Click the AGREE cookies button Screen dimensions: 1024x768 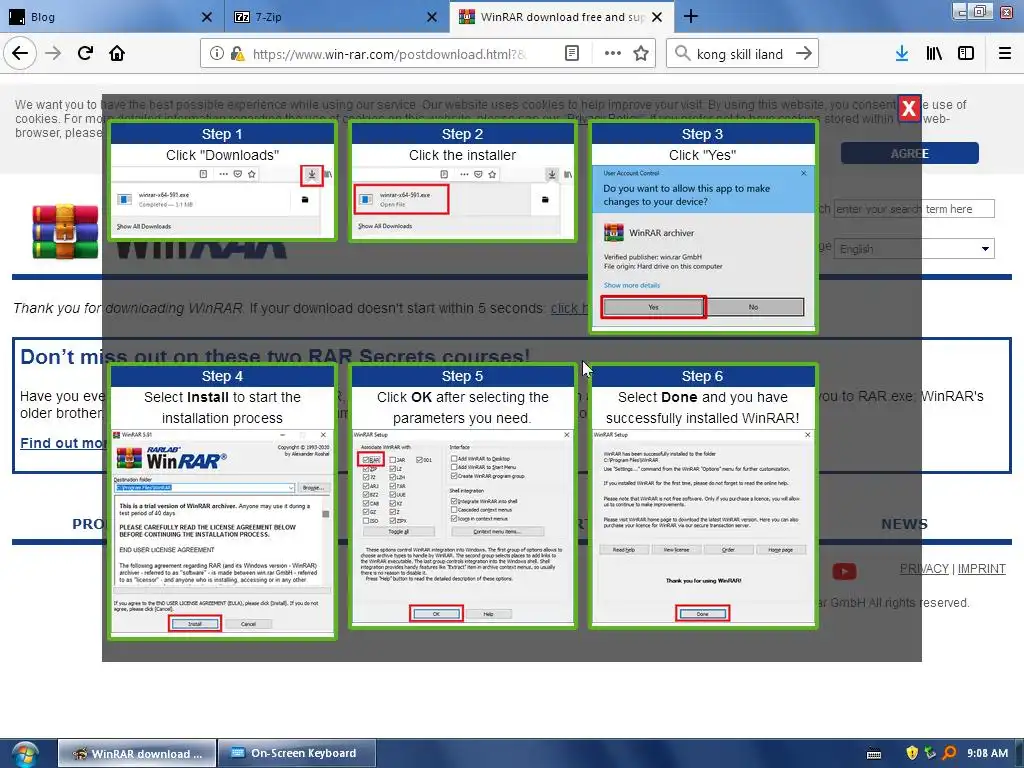910,153
